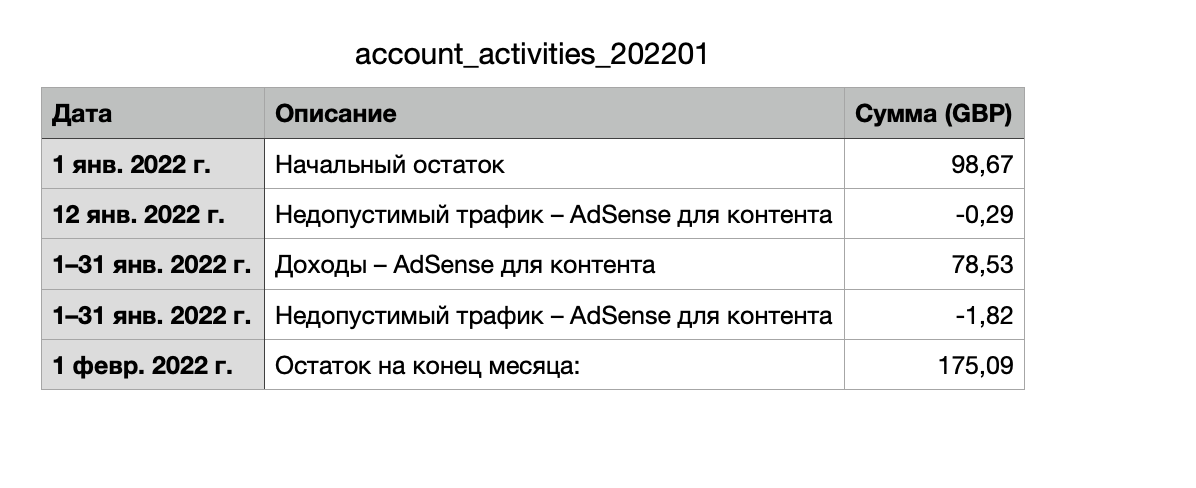Select the Описание column header
Viewport: 1196px width, 488px height.
[x=554, y=113]
